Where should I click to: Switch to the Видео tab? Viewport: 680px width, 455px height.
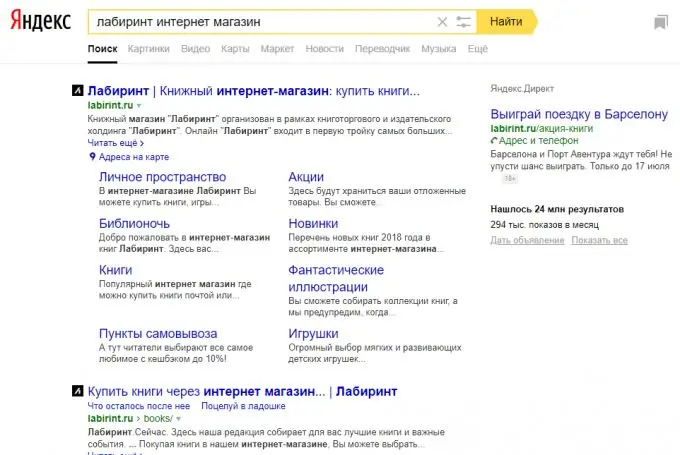click(195, 49)
